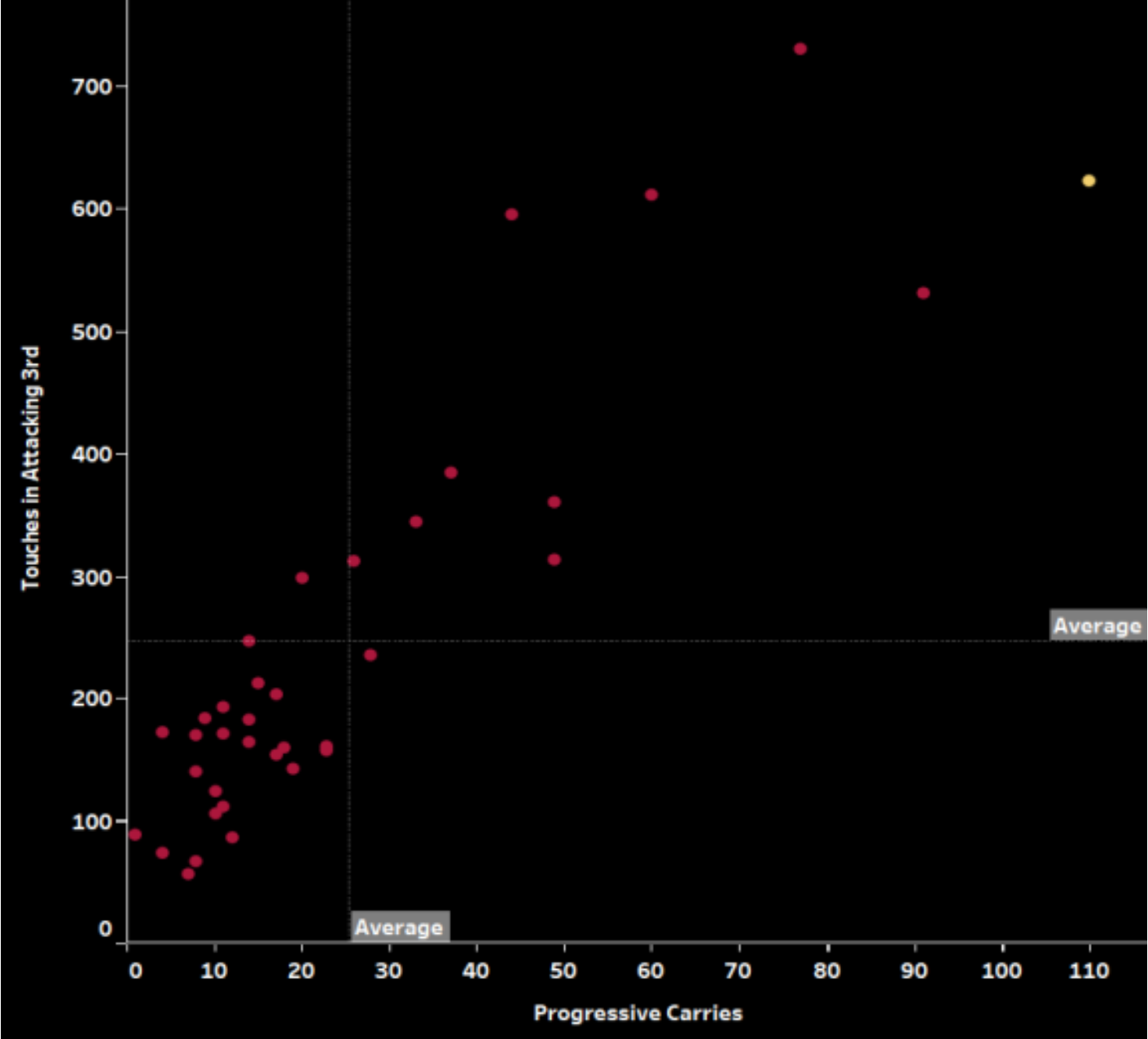This screenshot has height=1039, width=1148.
Task: Select the data point at 33 carries, 345 touches
Action: click(x=416, y=522)
